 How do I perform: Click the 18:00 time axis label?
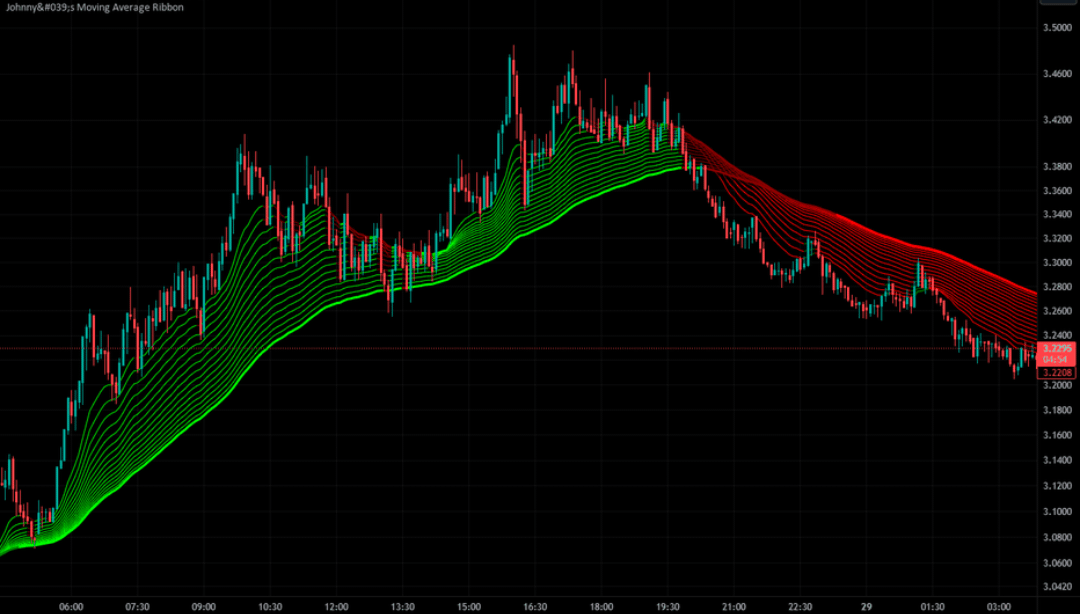tap(601, 607)
